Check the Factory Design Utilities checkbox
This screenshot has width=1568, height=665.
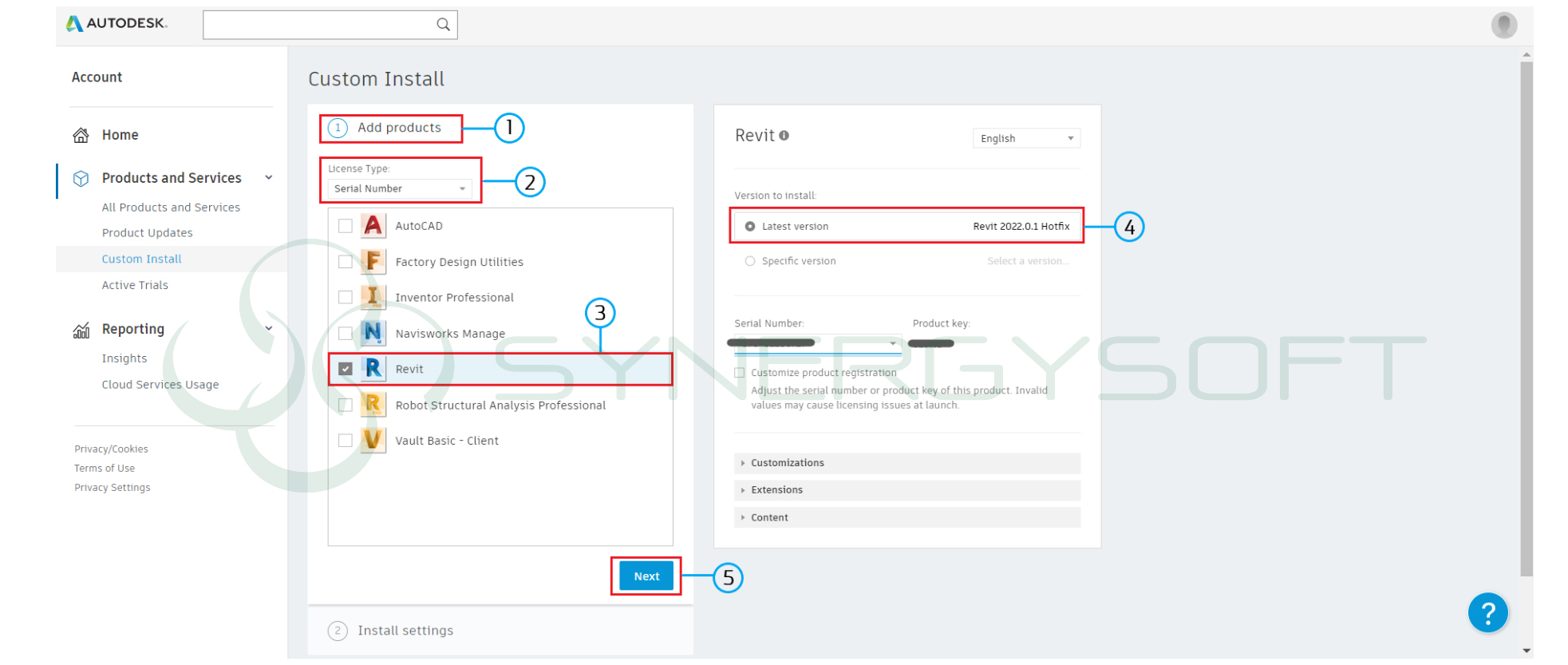tap(346, 261)
